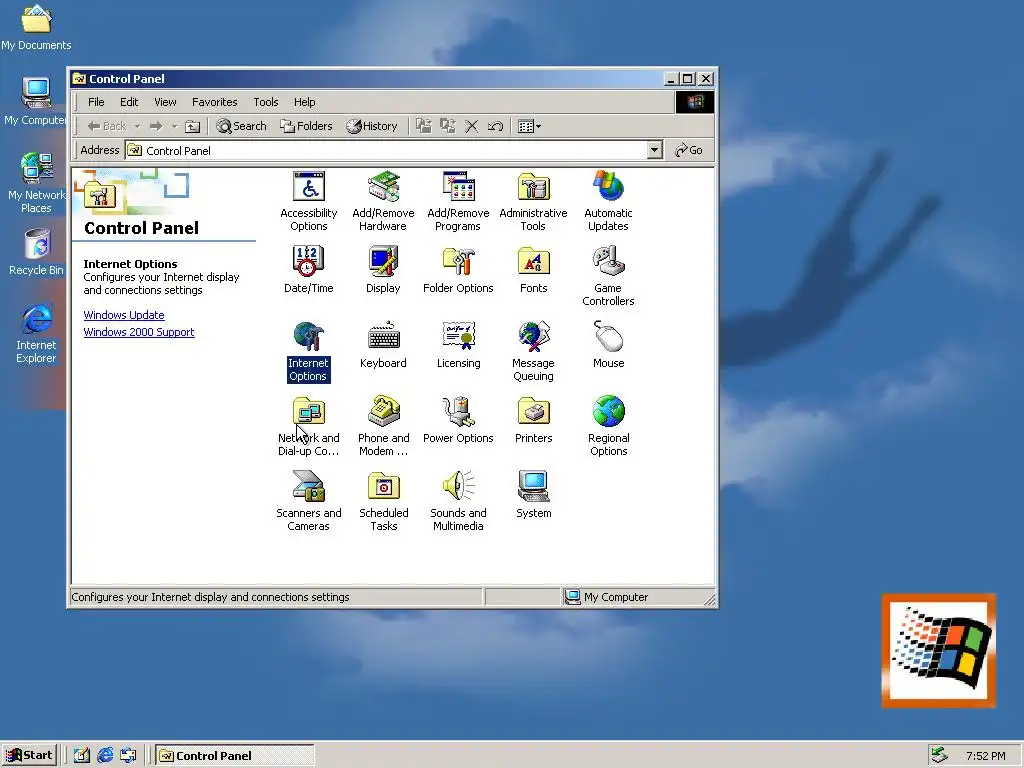Click the Up folder toolbar icon

[x=192, y=126]
